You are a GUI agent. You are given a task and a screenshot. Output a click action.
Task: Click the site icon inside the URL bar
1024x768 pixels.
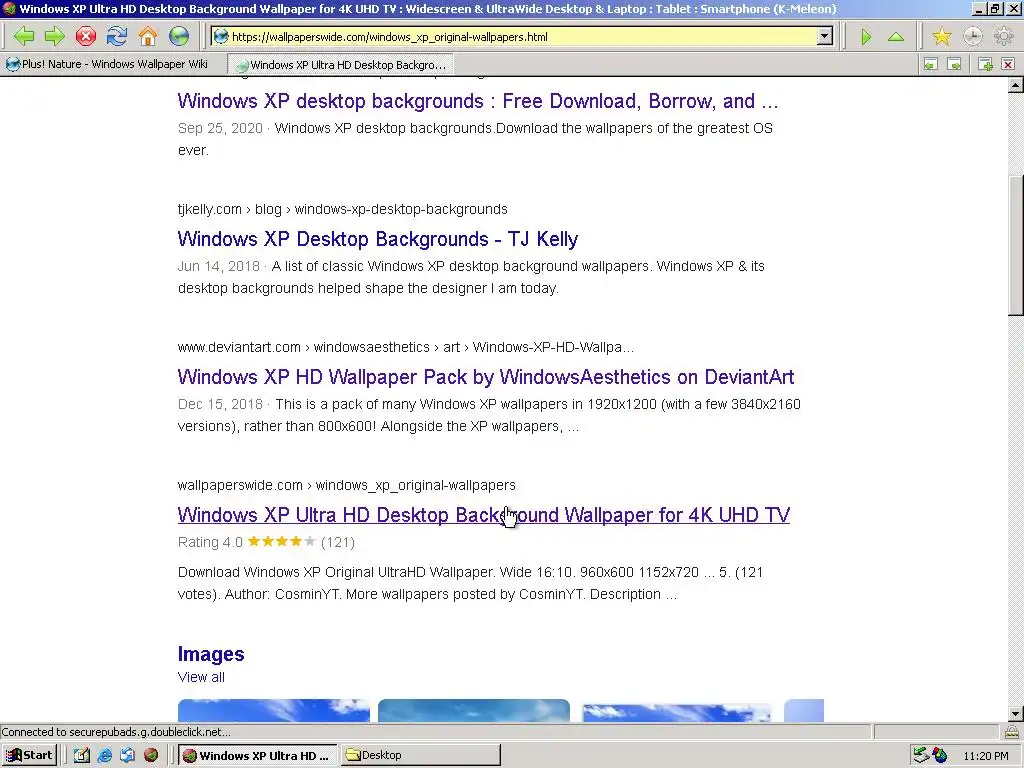pyautogui.click(x=221, y=37)
